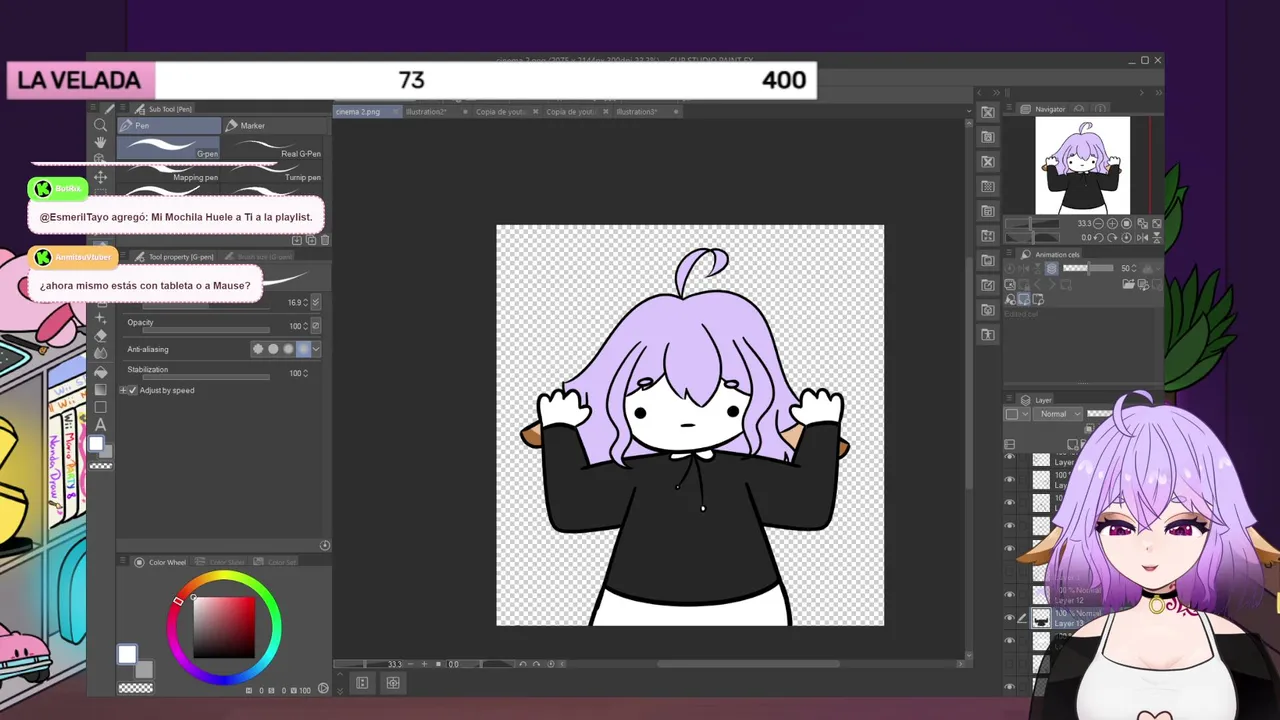Select the Zoom magnifier tool
Viewport: 1280px width, 720px height.
(x=100, y=125)
